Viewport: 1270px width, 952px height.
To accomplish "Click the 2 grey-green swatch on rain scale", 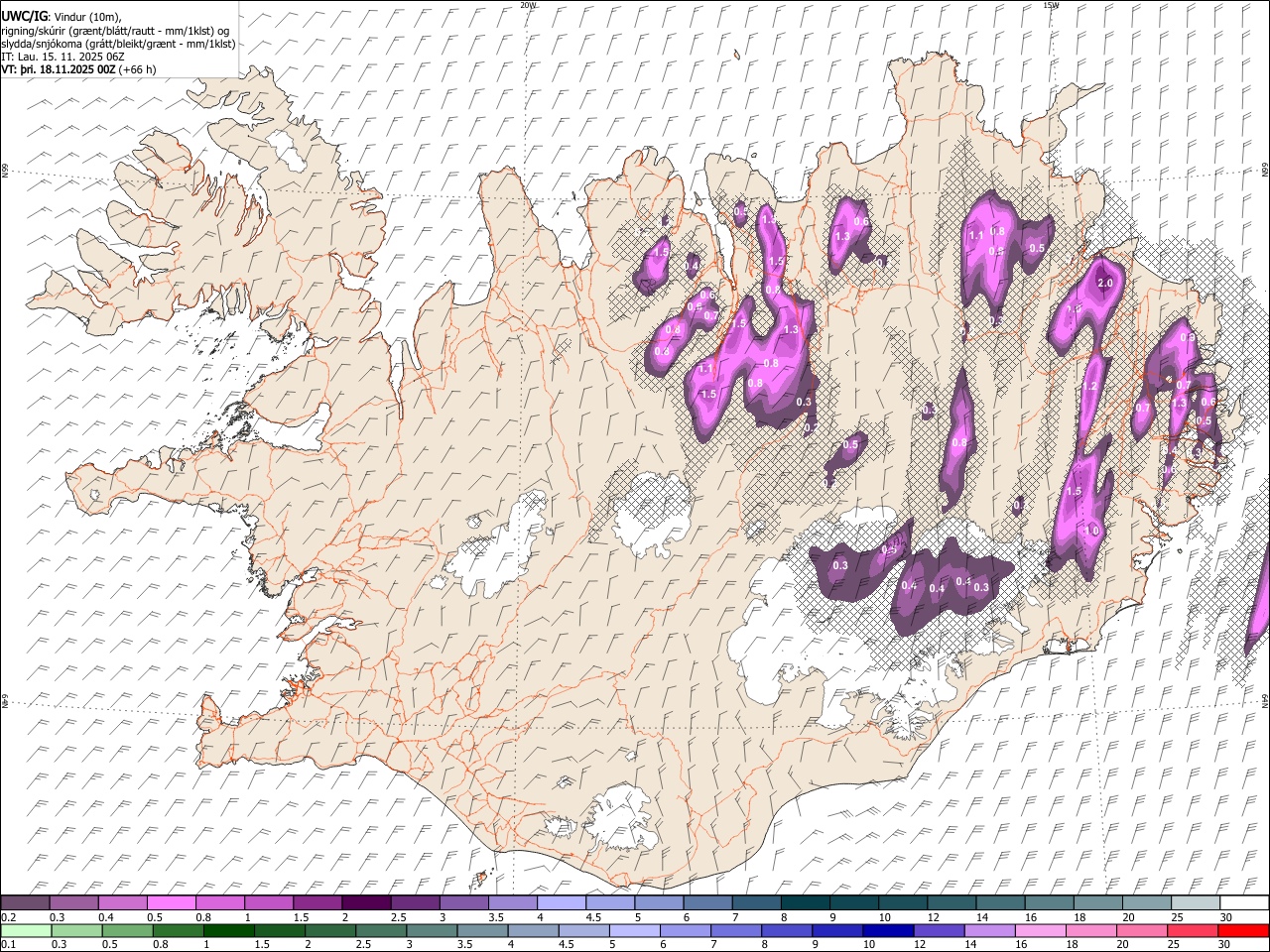I will [330, 930].
